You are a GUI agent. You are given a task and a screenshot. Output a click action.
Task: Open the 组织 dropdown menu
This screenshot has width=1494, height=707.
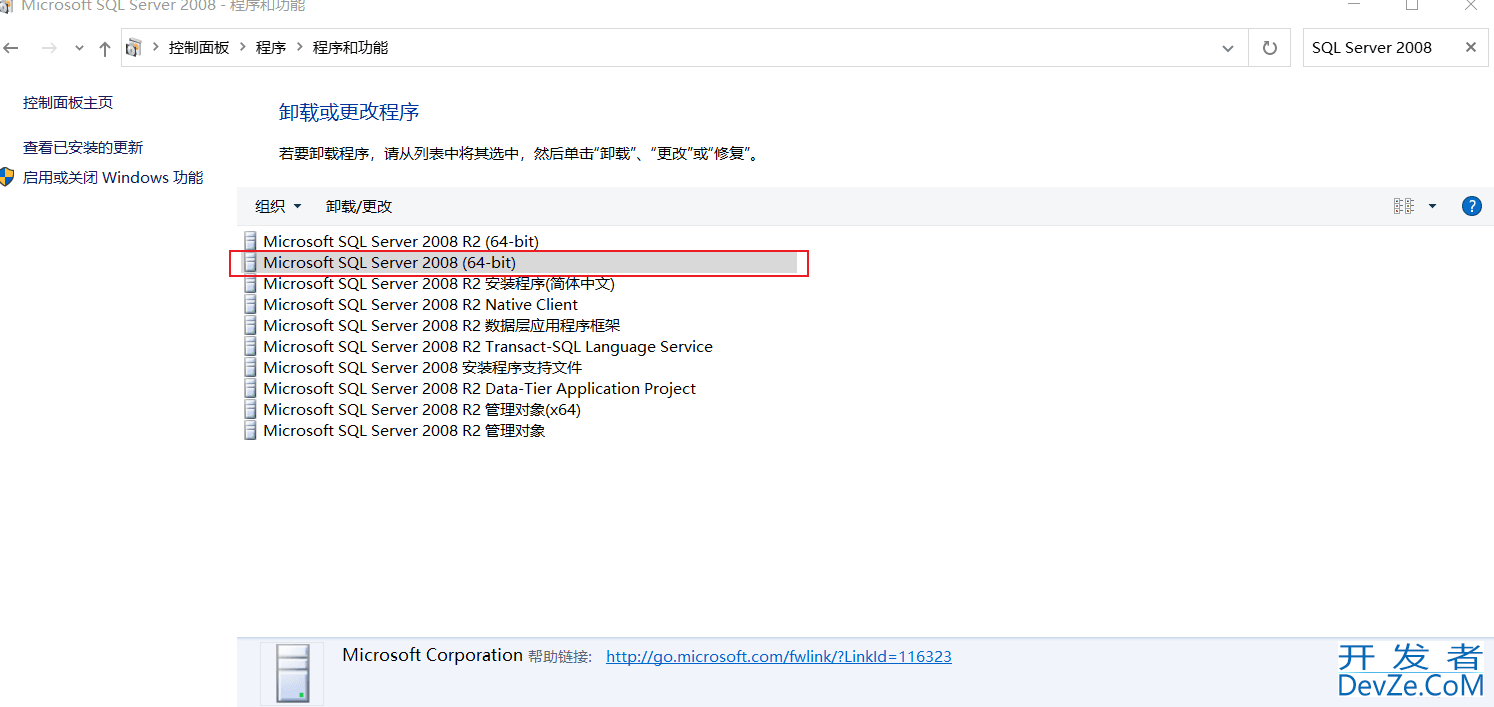click(278, 206)
